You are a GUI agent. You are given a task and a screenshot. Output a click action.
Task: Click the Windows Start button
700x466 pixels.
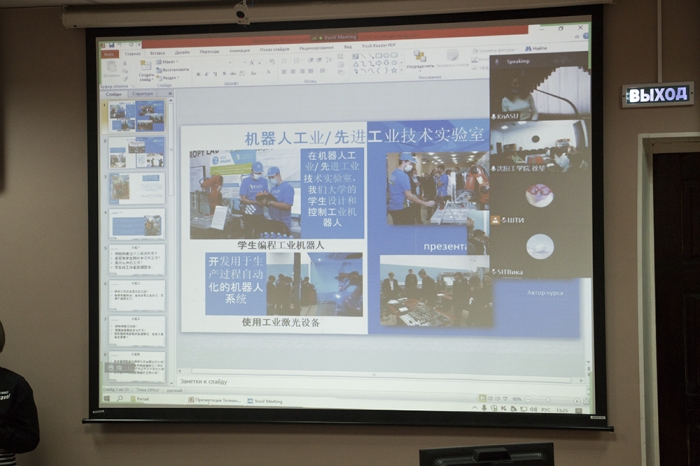pyautogui.click(x=104, y=400)
